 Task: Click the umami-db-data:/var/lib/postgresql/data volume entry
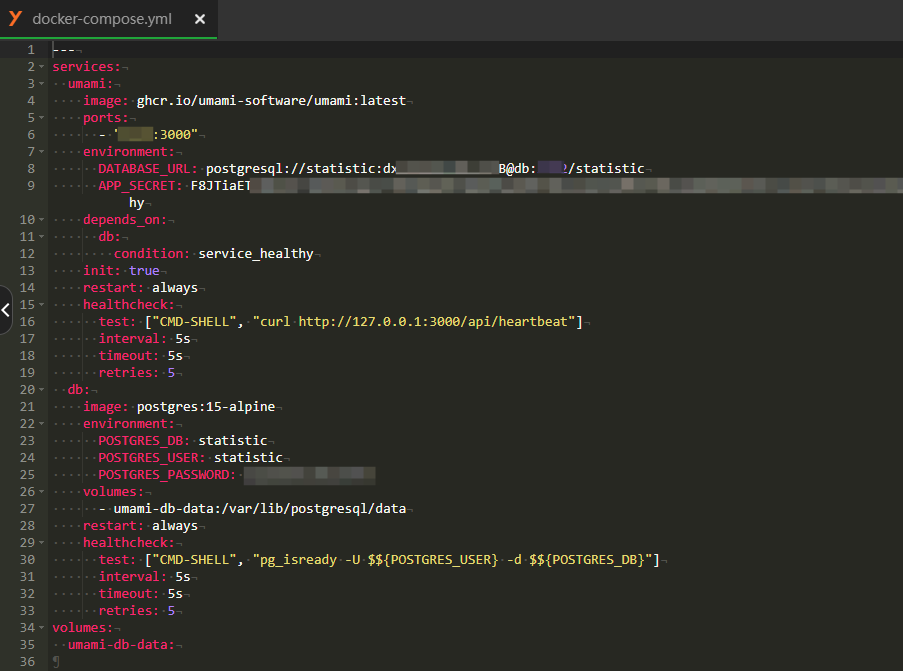260,509
